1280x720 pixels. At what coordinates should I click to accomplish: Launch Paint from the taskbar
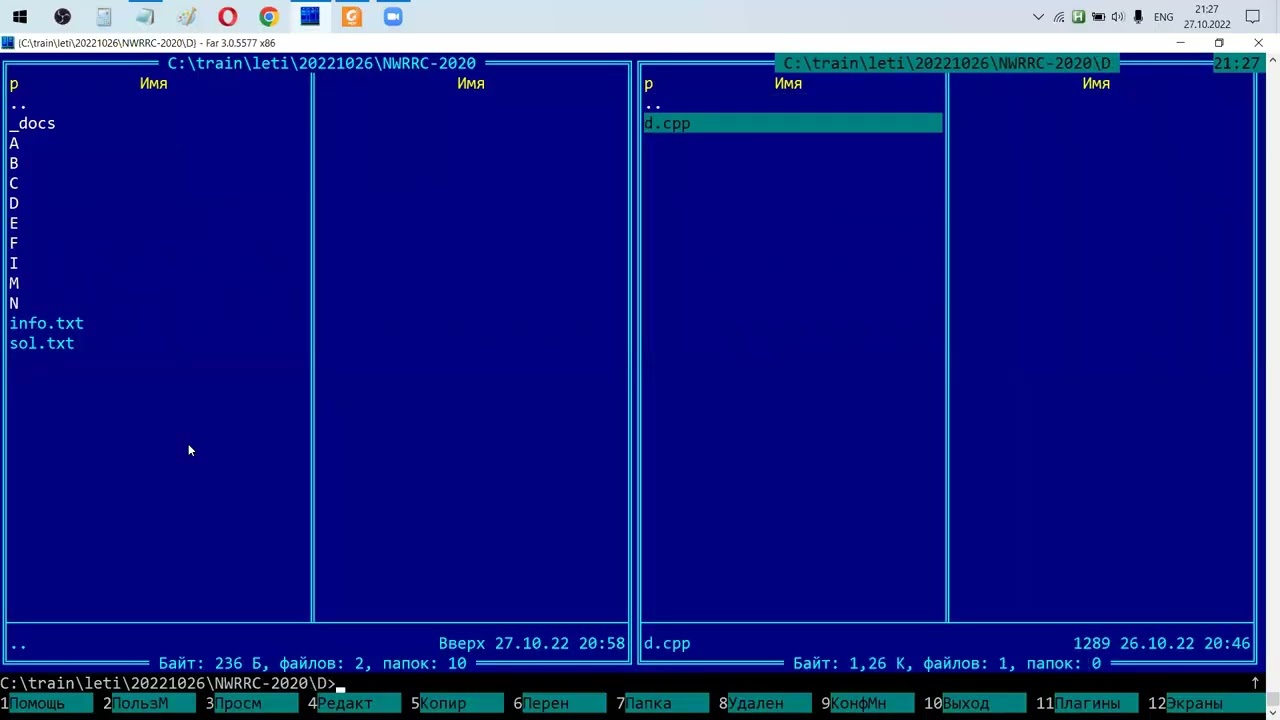pyautogui.click(x=186, y=17)
